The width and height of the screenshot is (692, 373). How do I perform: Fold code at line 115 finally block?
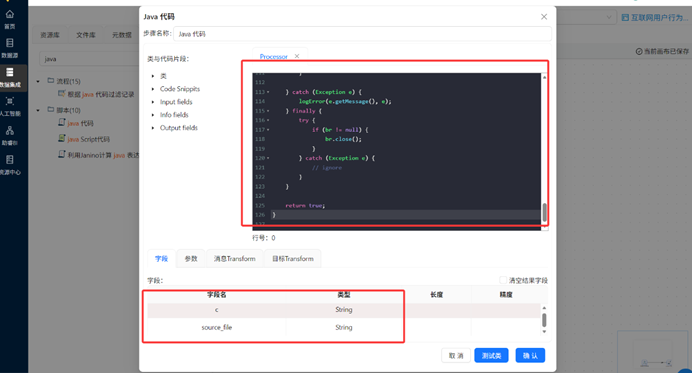pos(268,111)
